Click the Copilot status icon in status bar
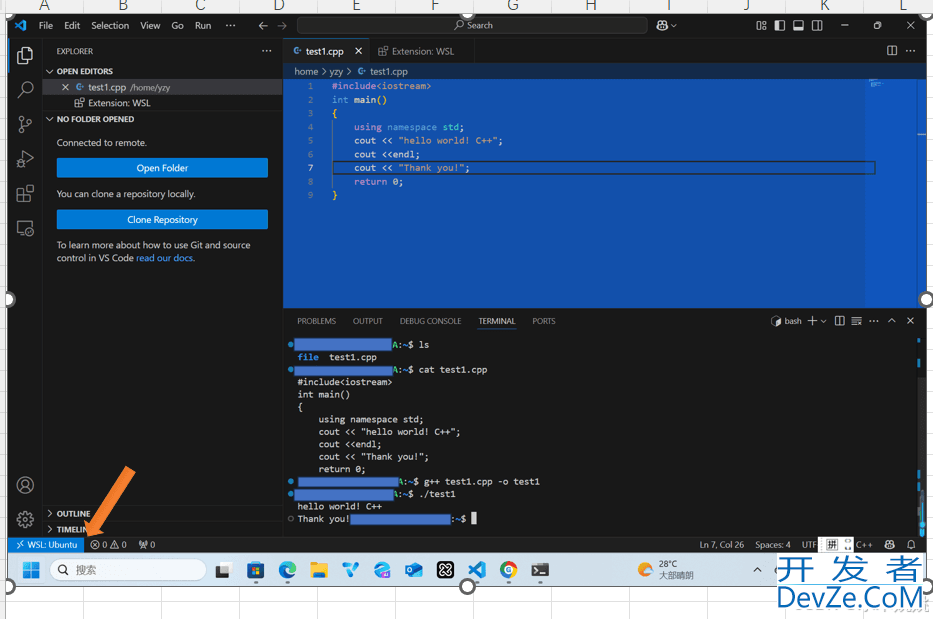This screenshot has height=619, width=933. (x=890, y=545)
